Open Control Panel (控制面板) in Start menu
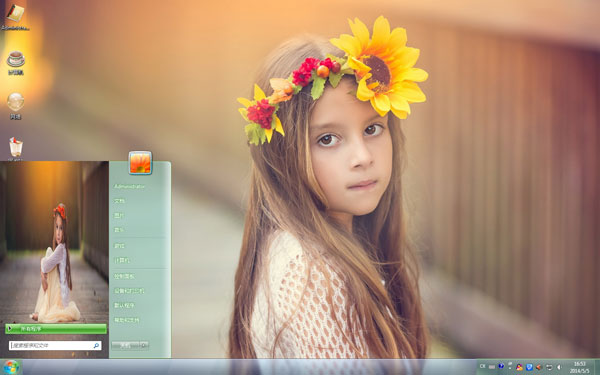600x375 pixels. 124,276
